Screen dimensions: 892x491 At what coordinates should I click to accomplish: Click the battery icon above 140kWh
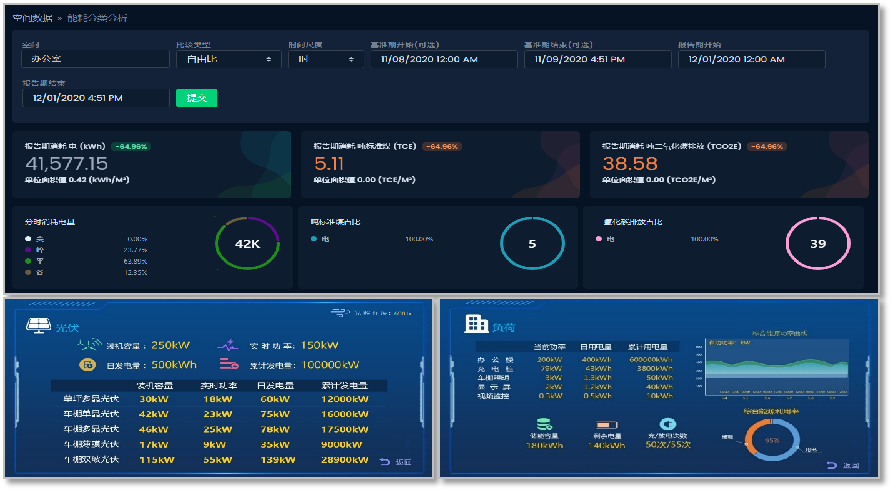606,425
